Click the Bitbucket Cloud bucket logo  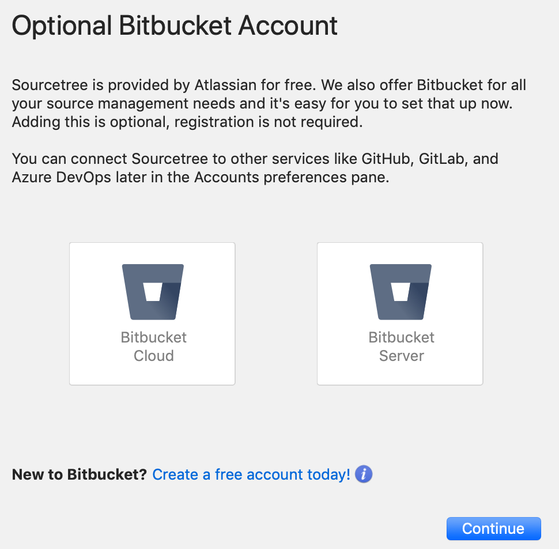[x=153, y=292]
